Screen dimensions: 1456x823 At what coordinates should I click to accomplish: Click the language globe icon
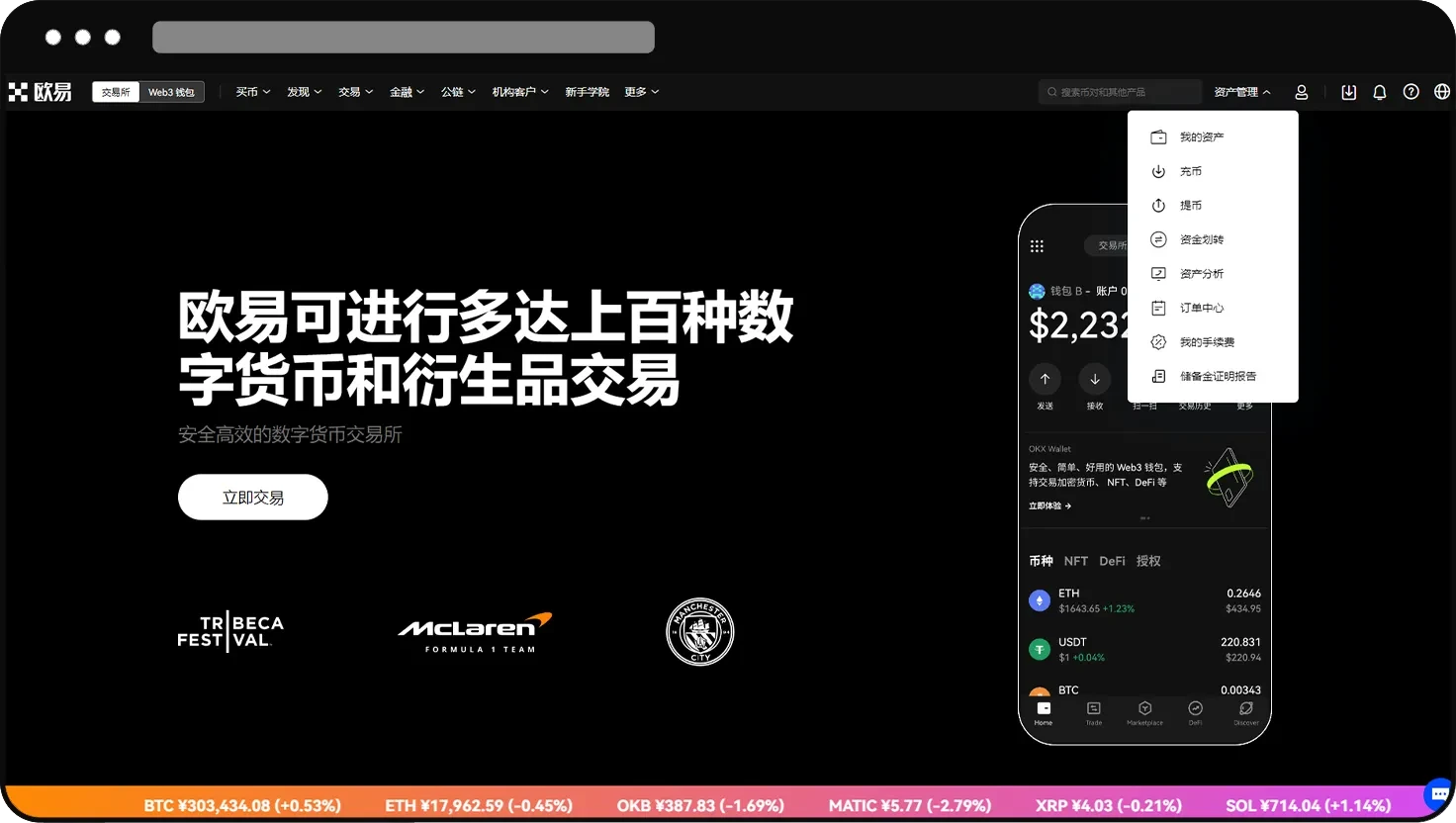tap(1441, 92)
